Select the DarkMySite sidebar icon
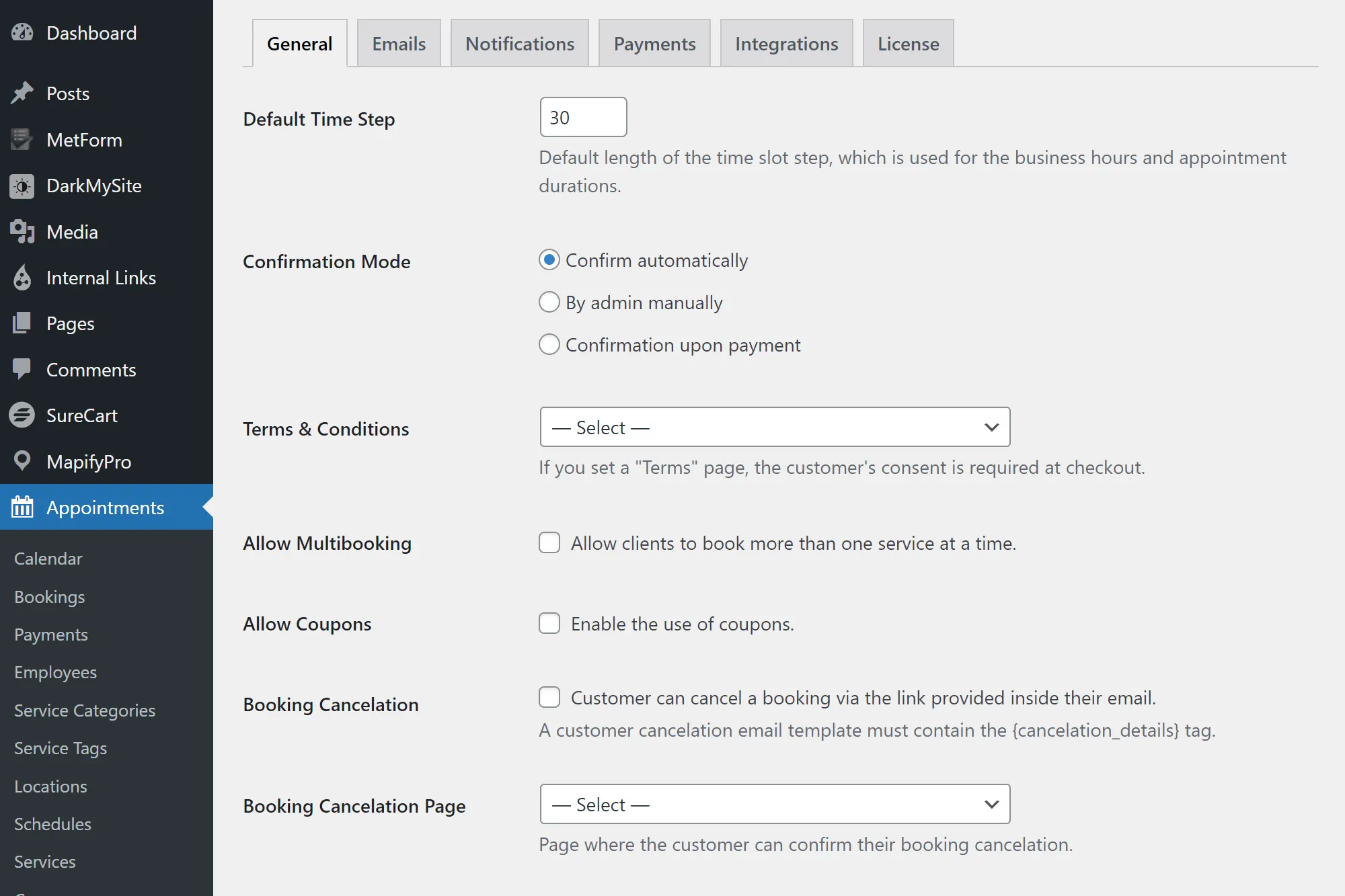 point(23,186)
